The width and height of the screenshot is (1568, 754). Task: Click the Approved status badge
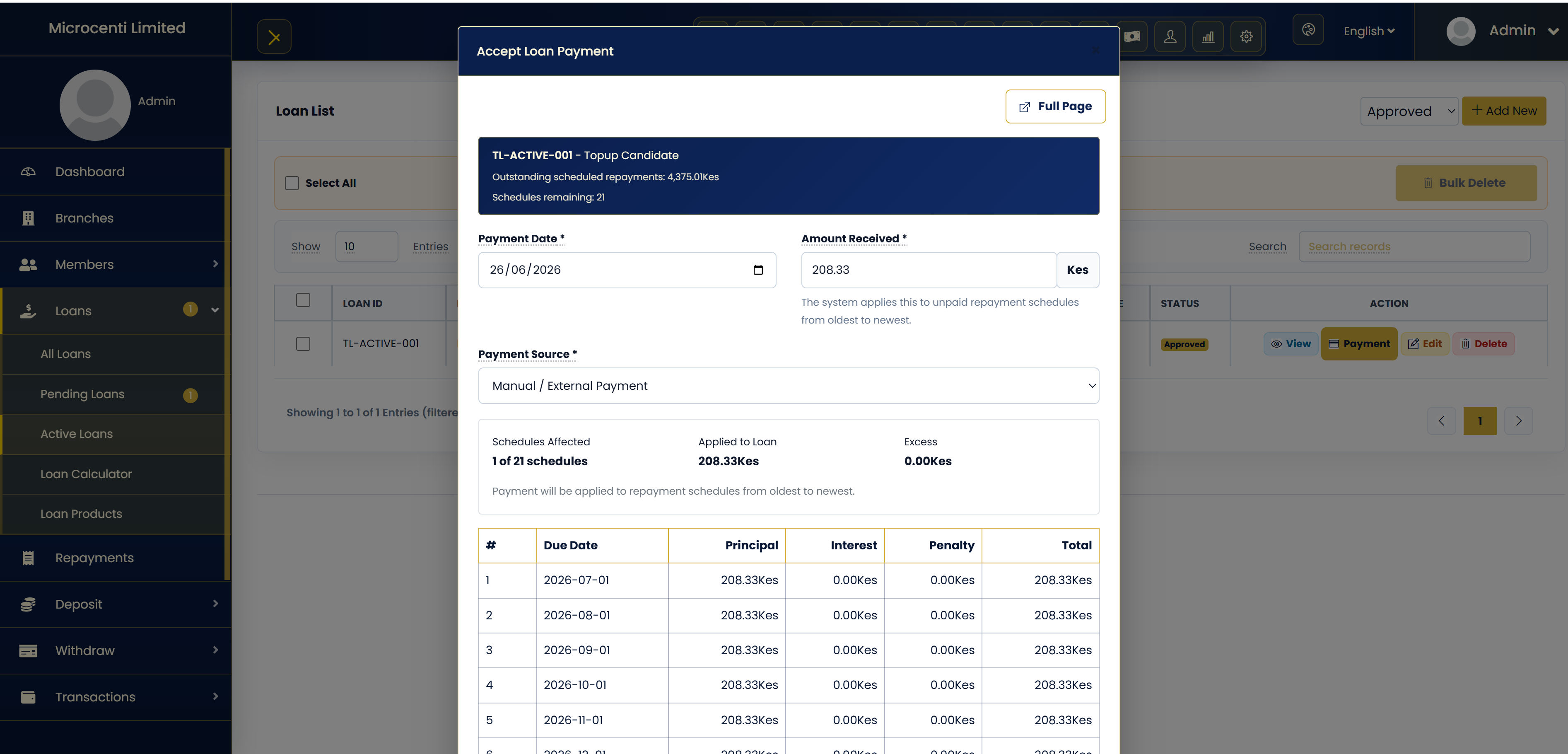tap(1184, 345)
